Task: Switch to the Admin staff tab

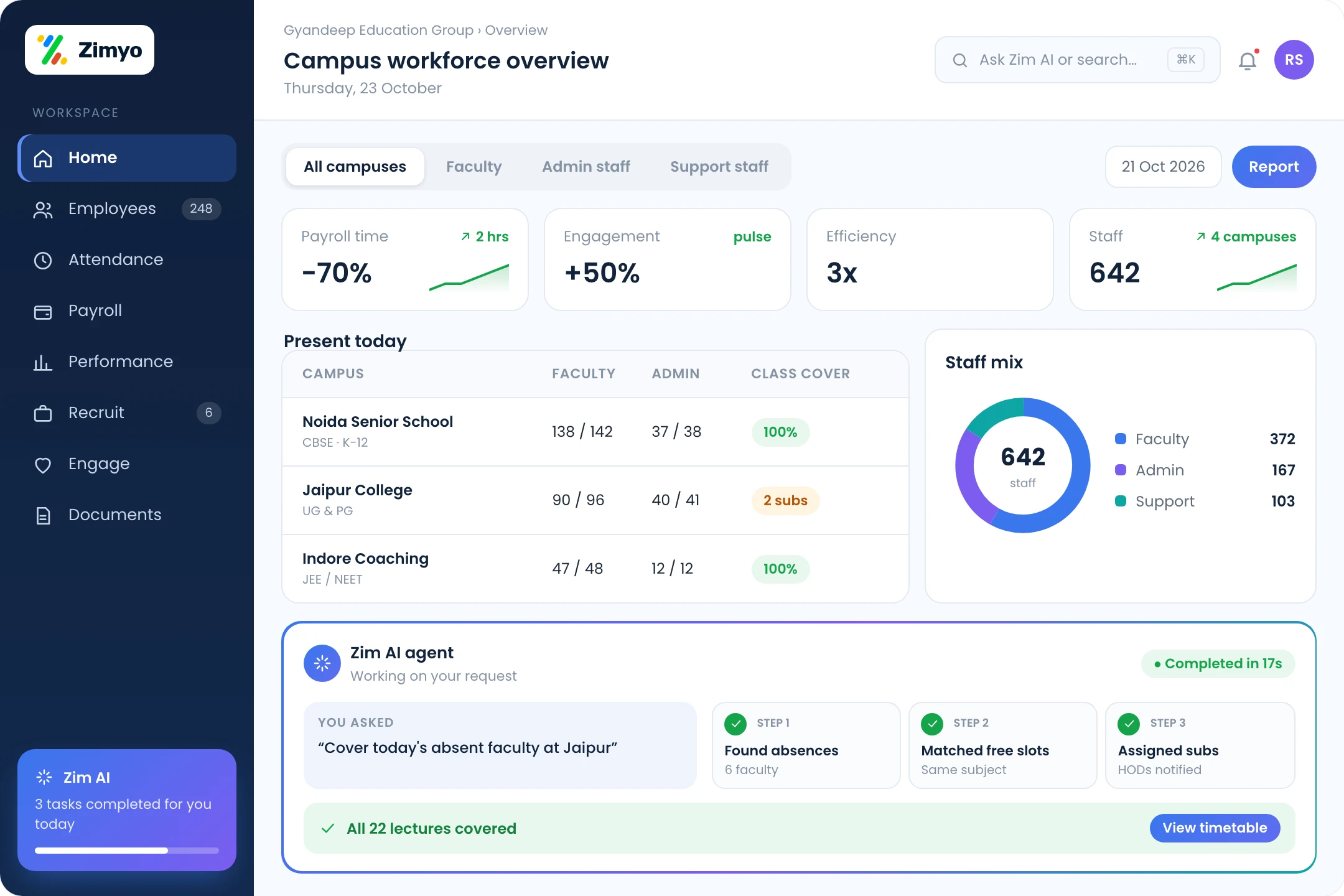Action: pyautogui.click(x=586, y=167)
